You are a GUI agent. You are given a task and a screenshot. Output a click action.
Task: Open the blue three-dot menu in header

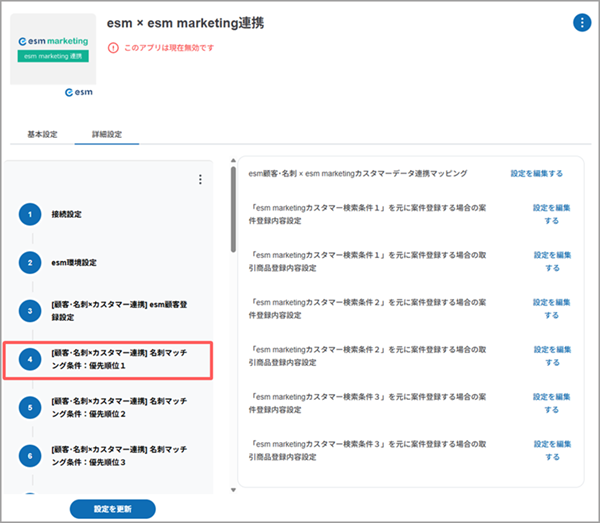[x=581, y=22]
